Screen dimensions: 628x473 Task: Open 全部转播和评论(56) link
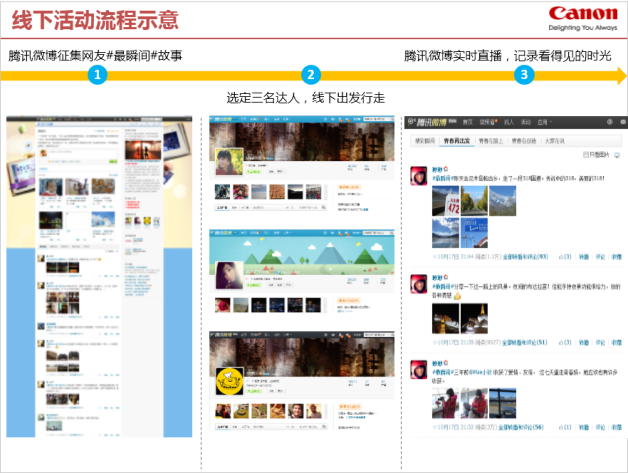[521, 427]
